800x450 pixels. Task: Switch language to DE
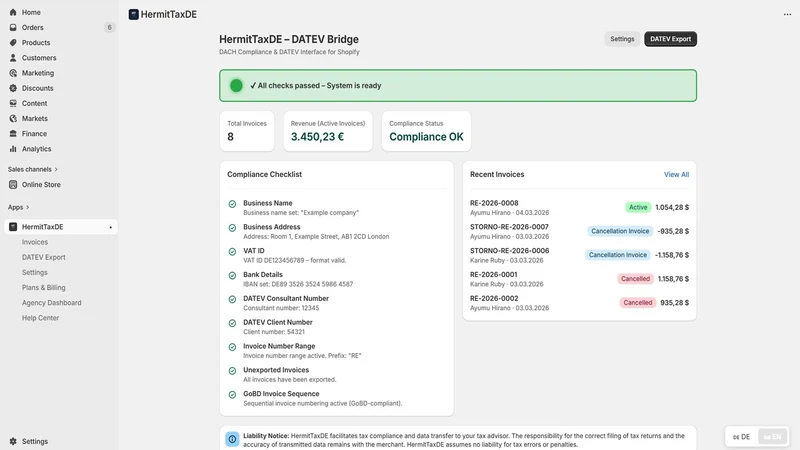tap(742, 437)
